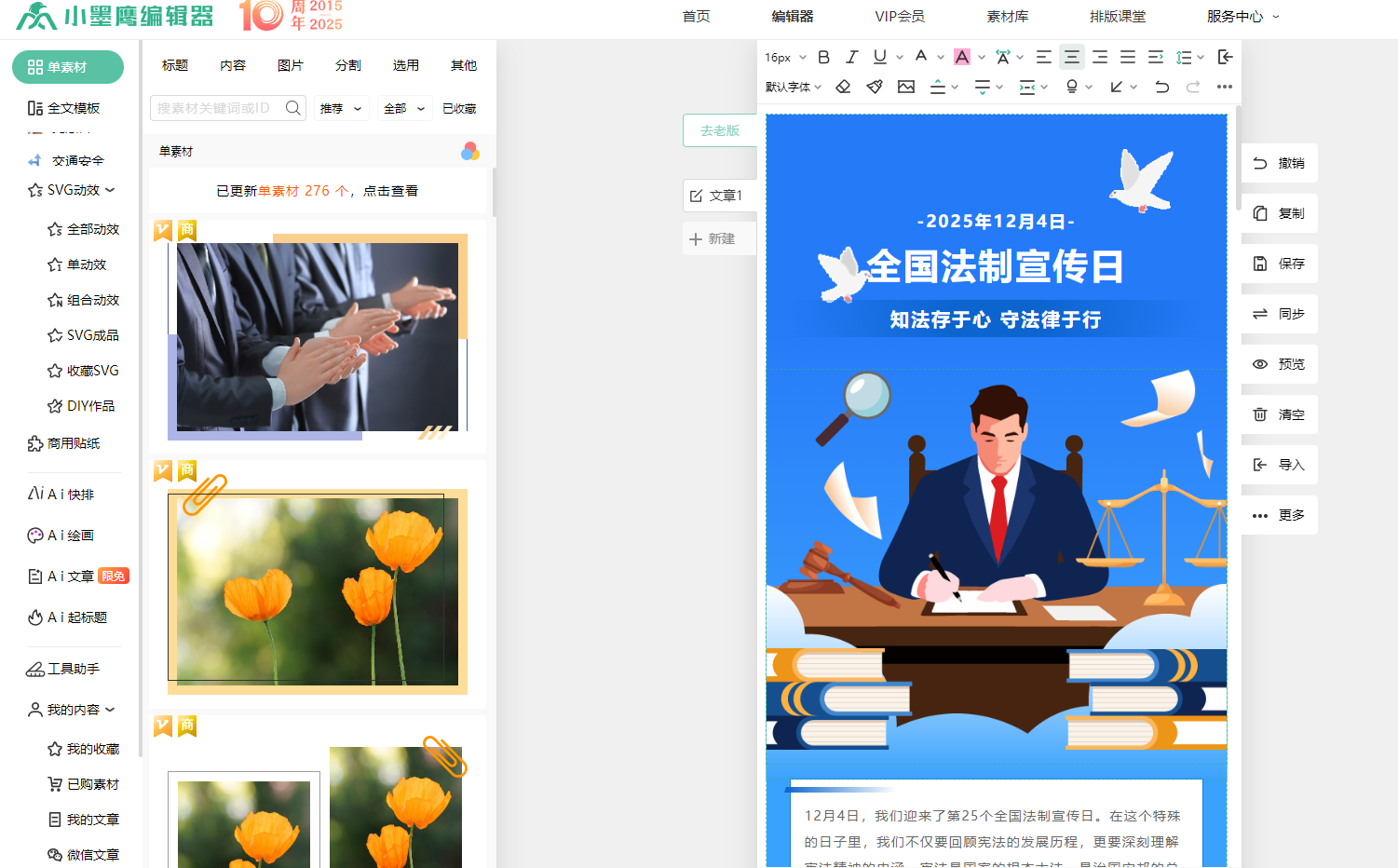1398x868 pixels.
Task: Click the eraser clear-format icon
Action: (x=843, y=87)
